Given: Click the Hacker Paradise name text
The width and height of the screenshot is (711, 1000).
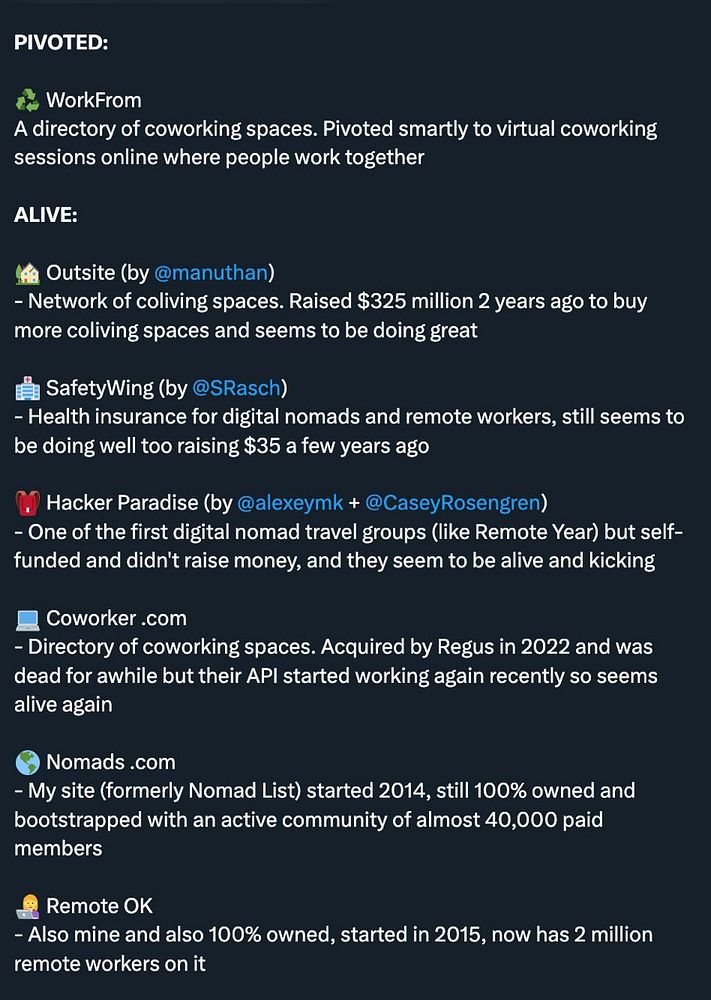Looking at the screenshot, I should [119, 502].
